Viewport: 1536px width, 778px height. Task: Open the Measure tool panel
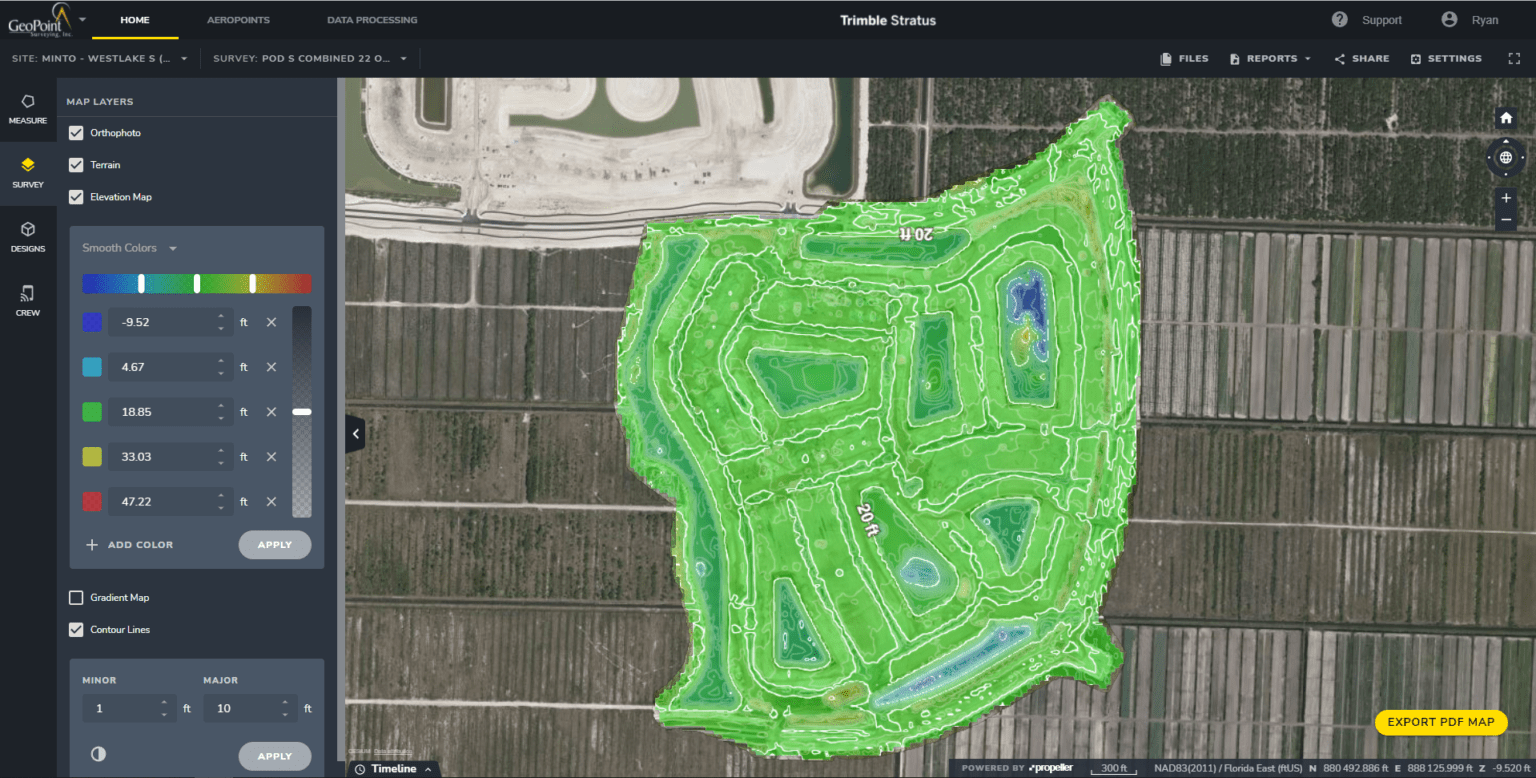[28, 109]
